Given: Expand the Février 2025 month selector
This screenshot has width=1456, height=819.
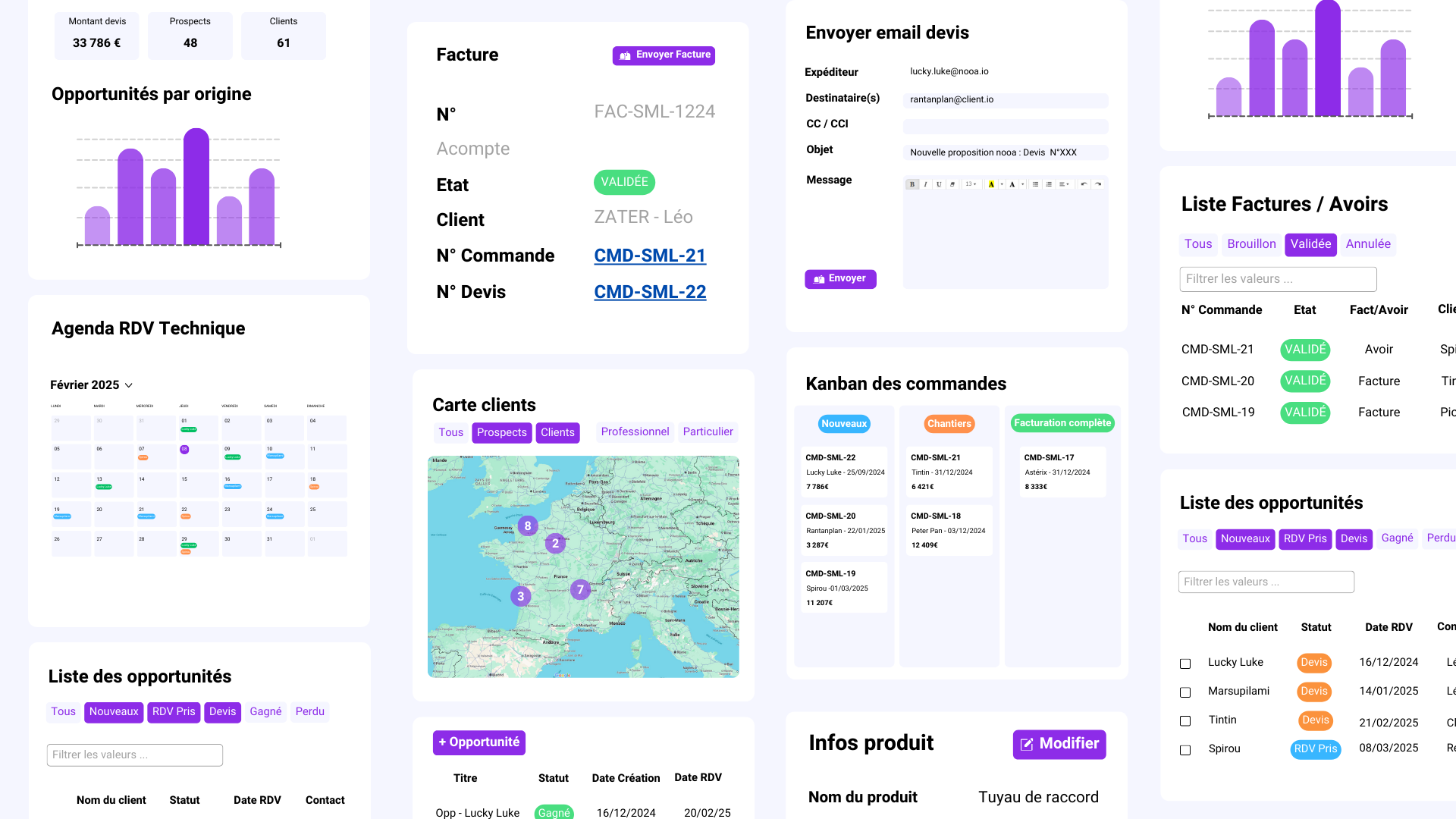Looking at the screenshot, I should [91, 385].
